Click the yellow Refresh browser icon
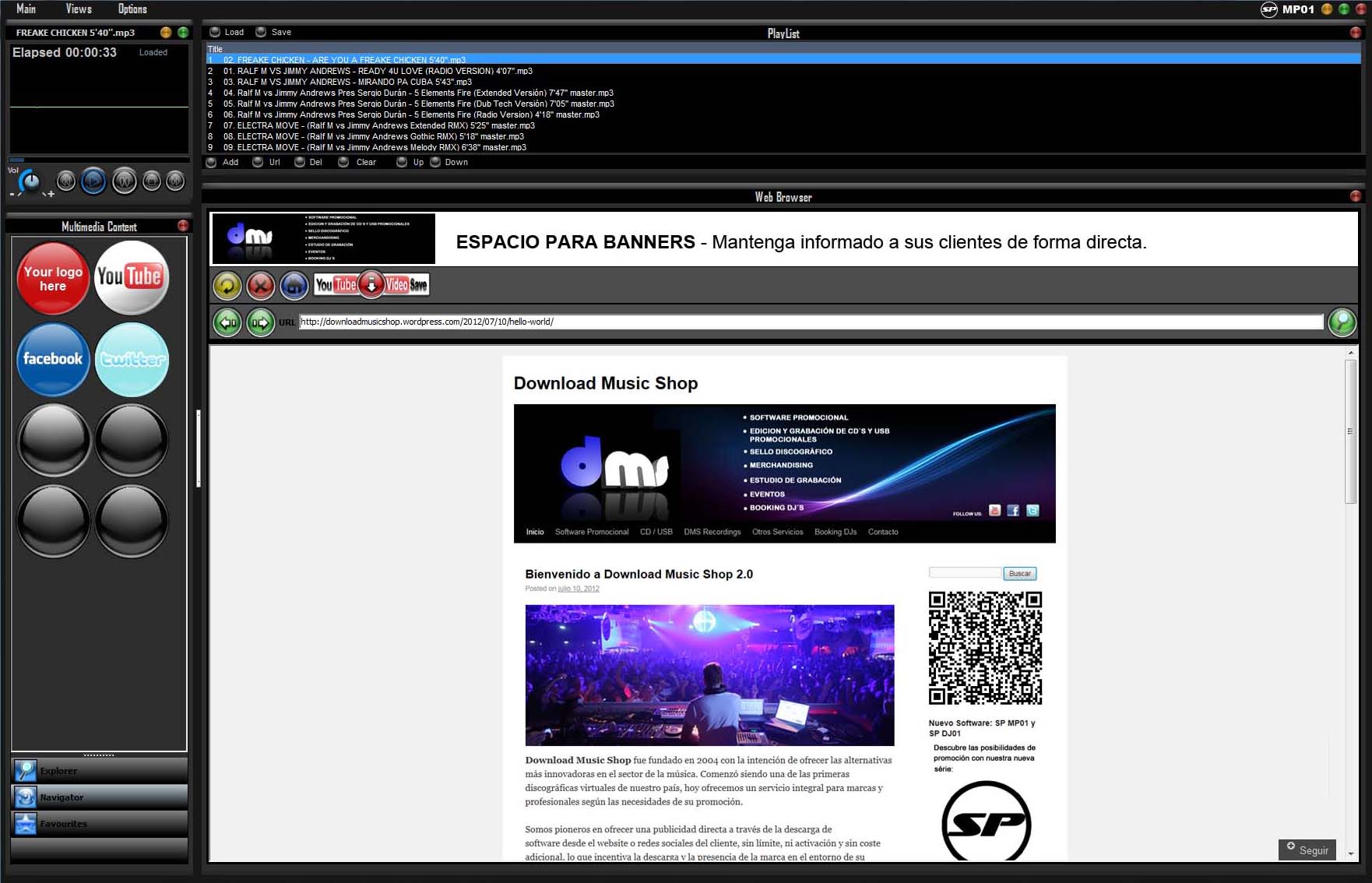The height and width of the screenshot is (883, 1372). coord(227,286)
